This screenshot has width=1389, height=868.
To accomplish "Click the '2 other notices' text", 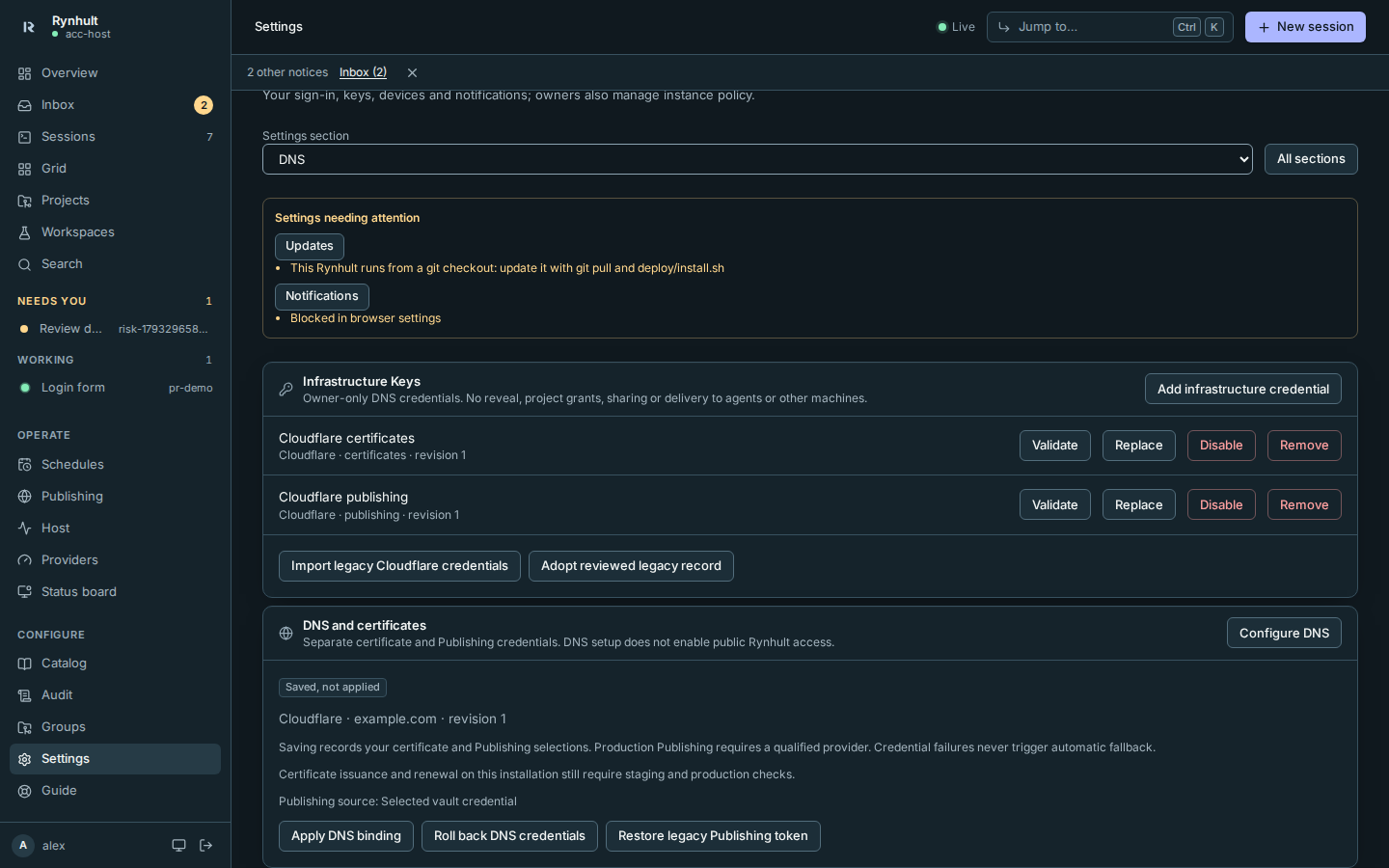I will (x=287, y=72).
